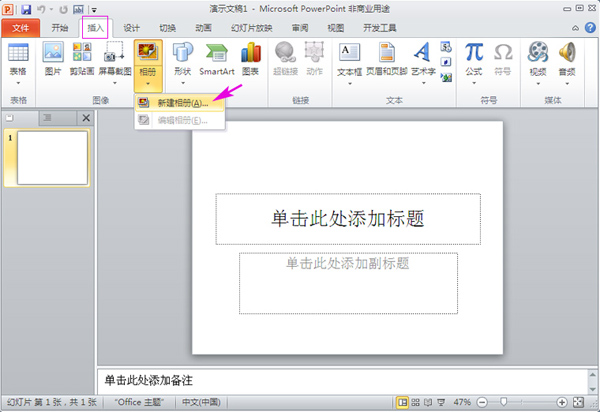Switch to Outline pane tab
This screenshot has height=412, width=600.
[x=57, y=118]
